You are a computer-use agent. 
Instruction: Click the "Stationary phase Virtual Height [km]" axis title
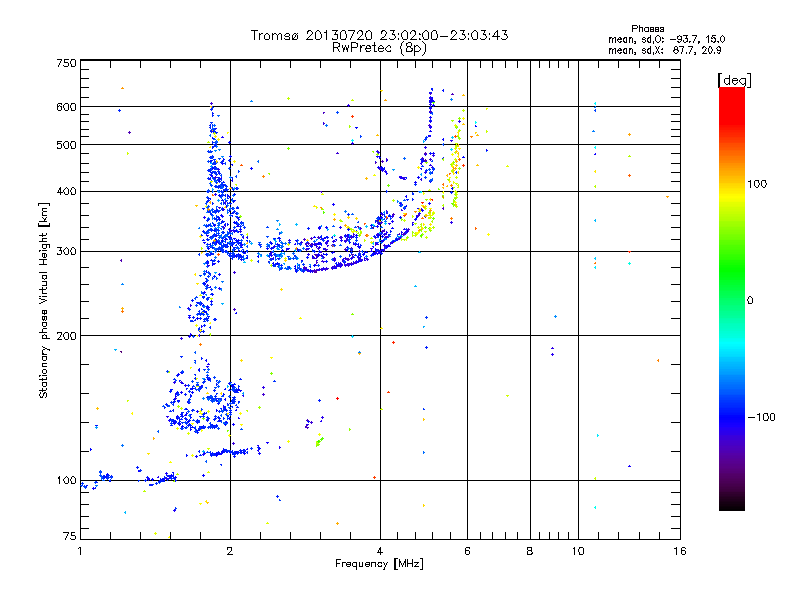44,300
